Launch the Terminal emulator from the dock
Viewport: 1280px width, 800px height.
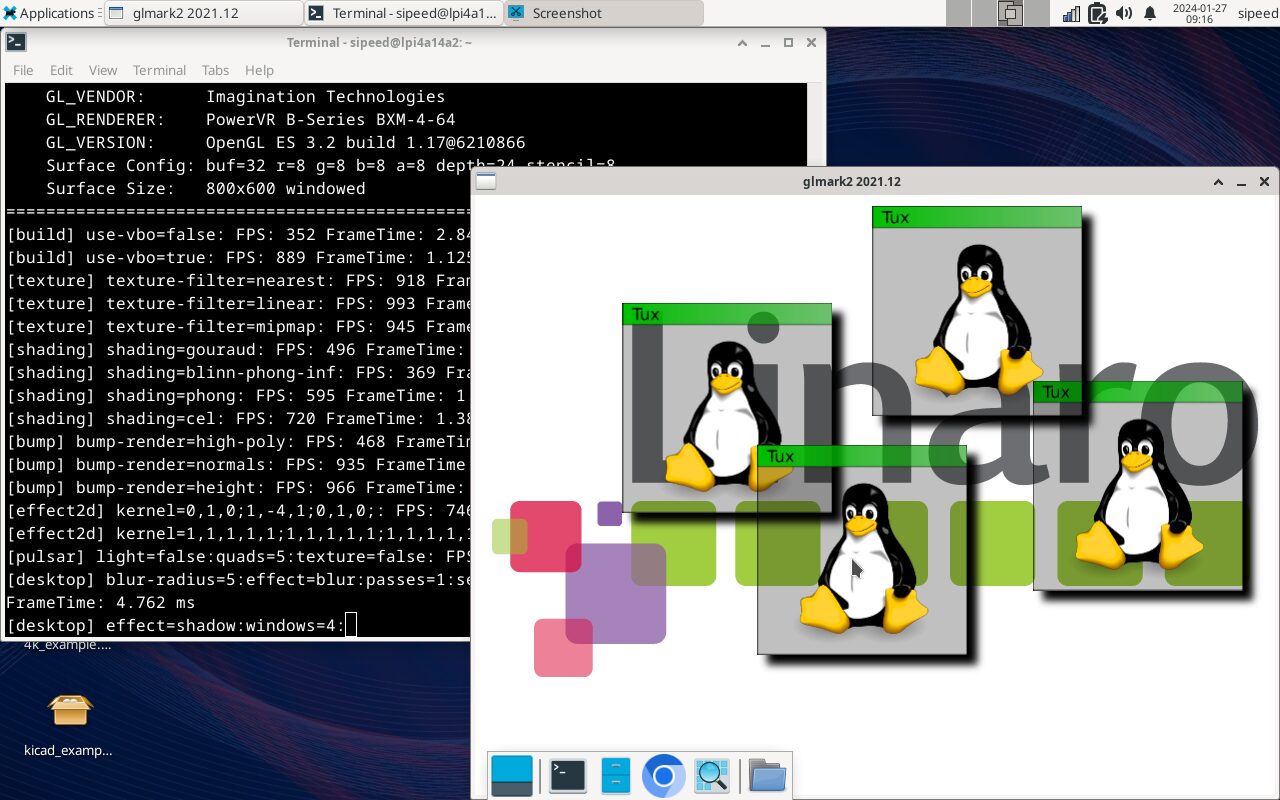pos(567,775)
